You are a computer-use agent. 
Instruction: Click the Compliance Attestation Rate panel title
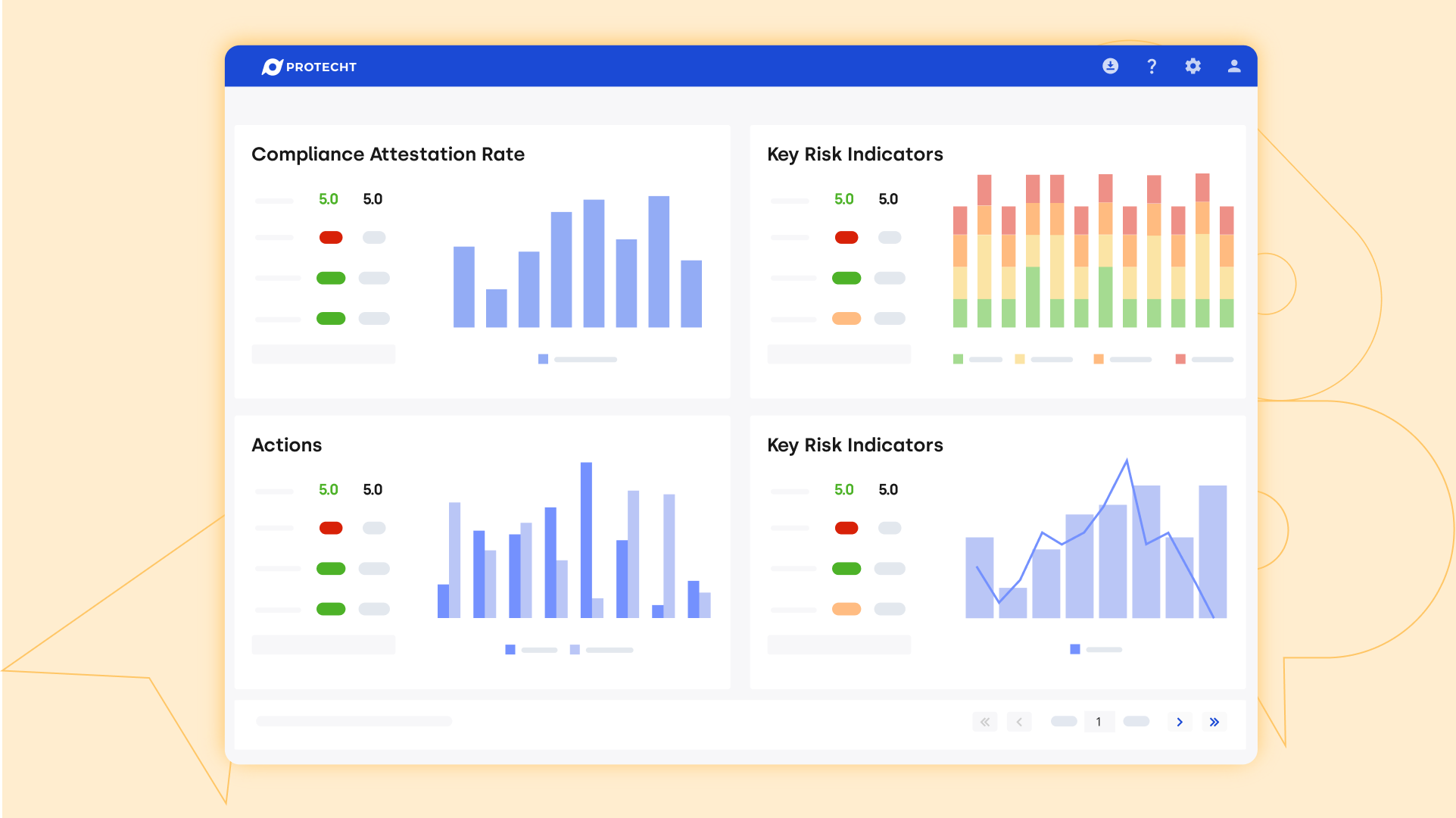click(388, 155)
